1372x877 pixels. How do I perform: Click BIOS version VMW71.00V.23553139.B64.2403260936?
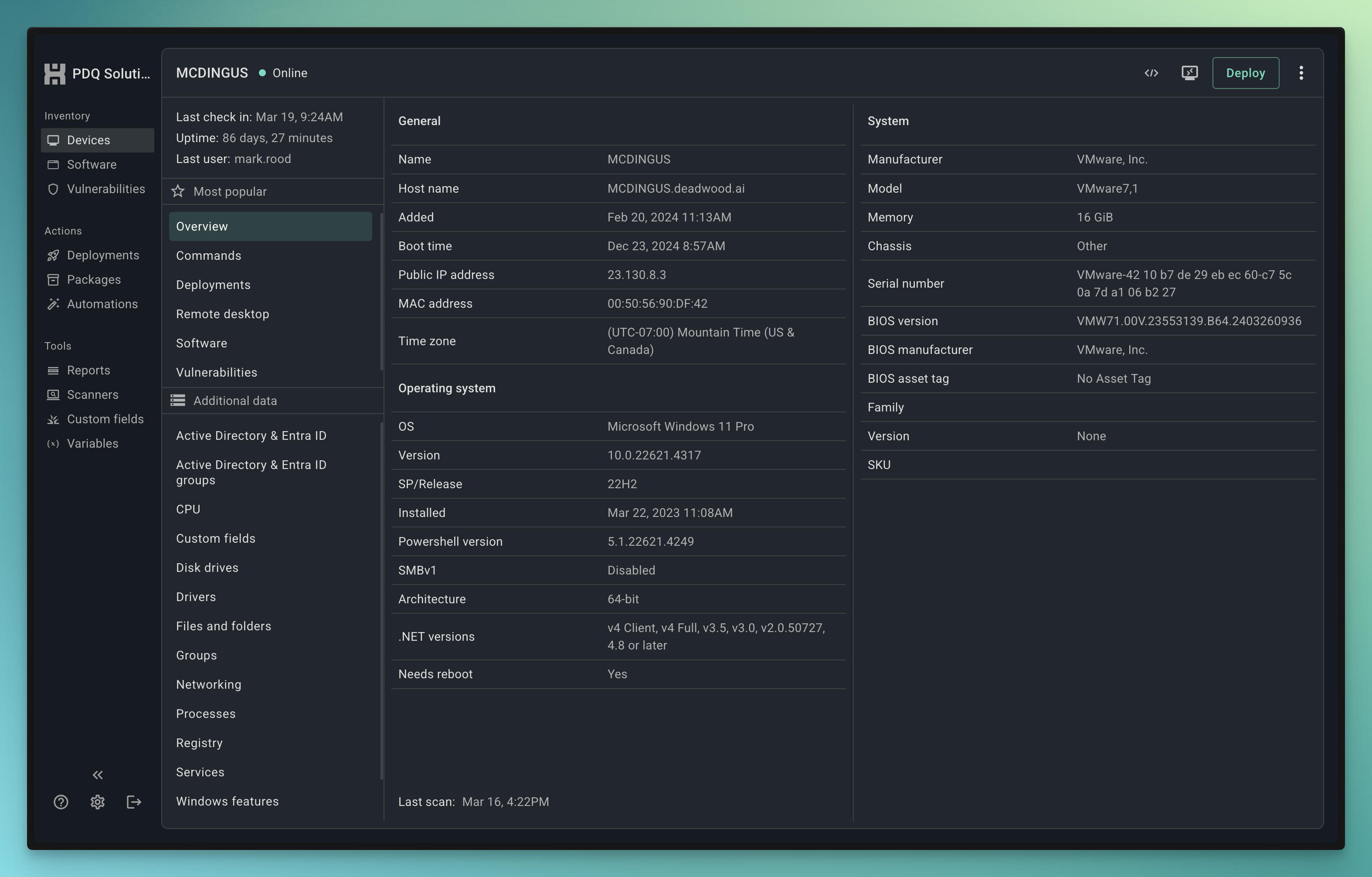[x=1189, y=321]
